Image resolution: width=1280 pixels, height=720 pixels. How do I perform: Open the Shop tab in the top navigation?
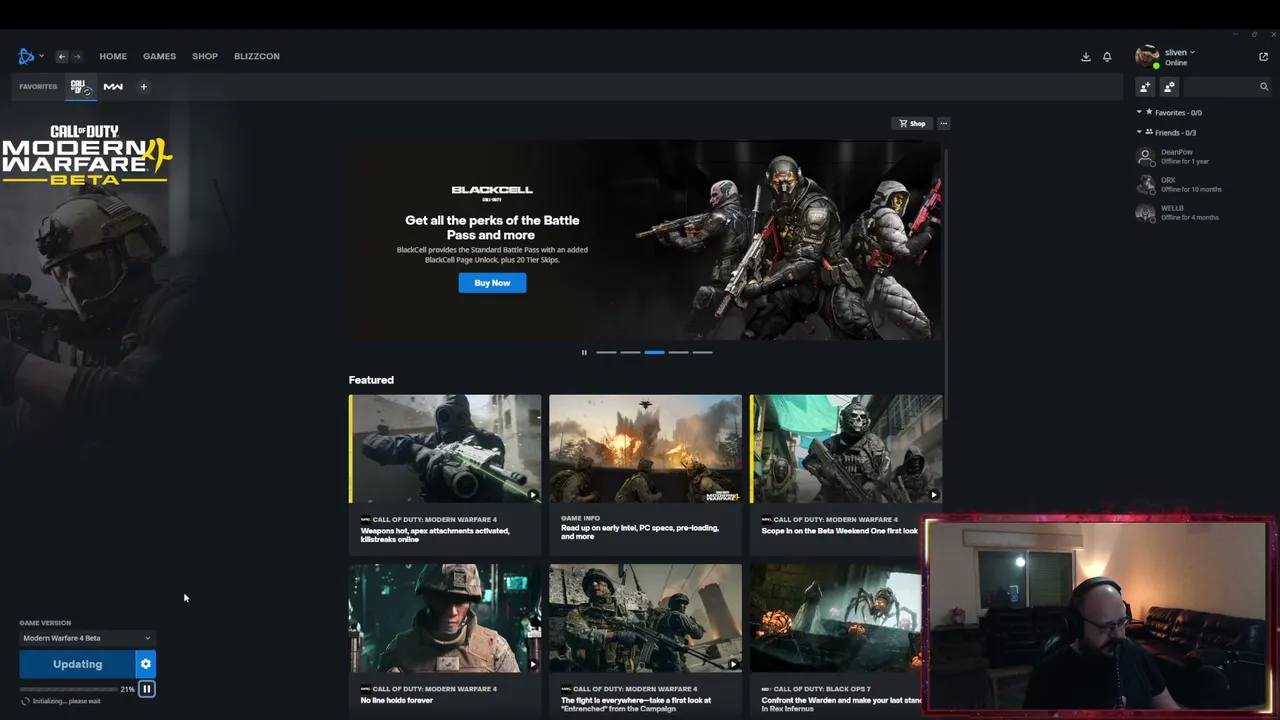point(205,56)
